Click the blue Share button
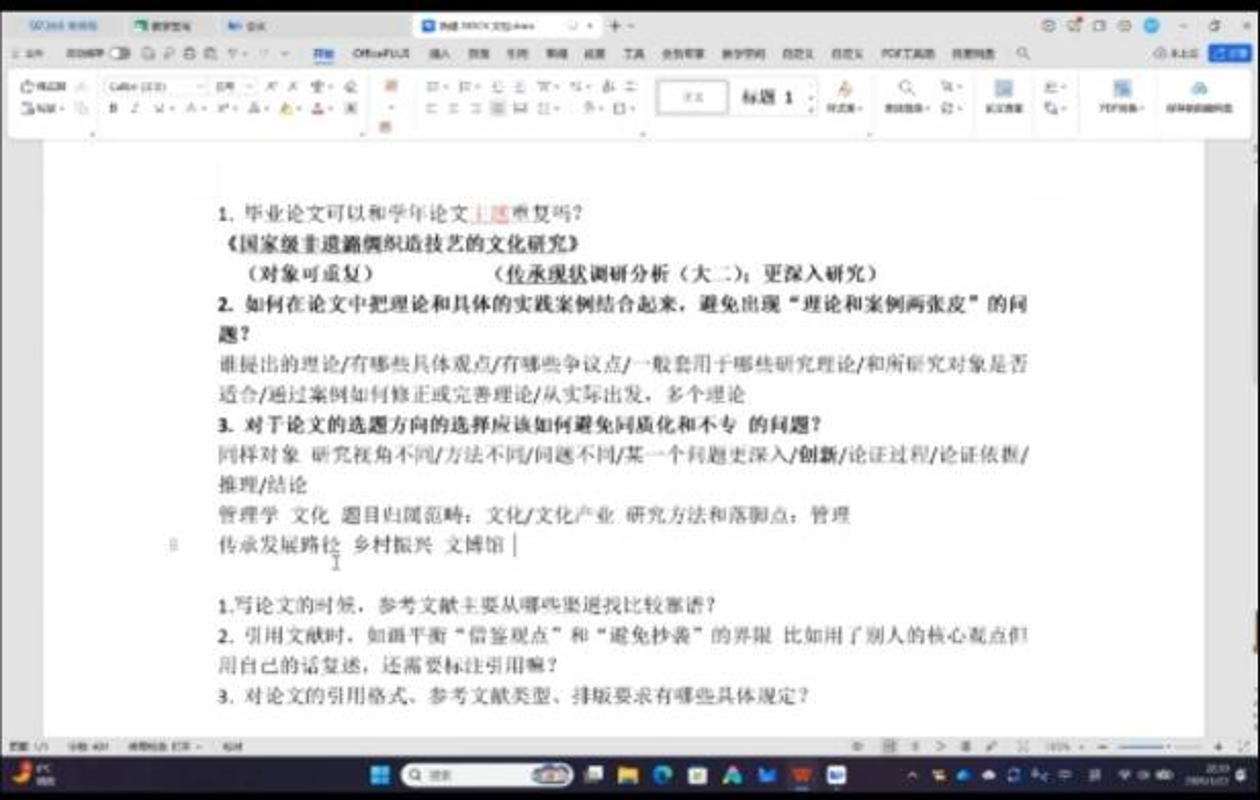1260x800 pixels. click(1229, 53)
